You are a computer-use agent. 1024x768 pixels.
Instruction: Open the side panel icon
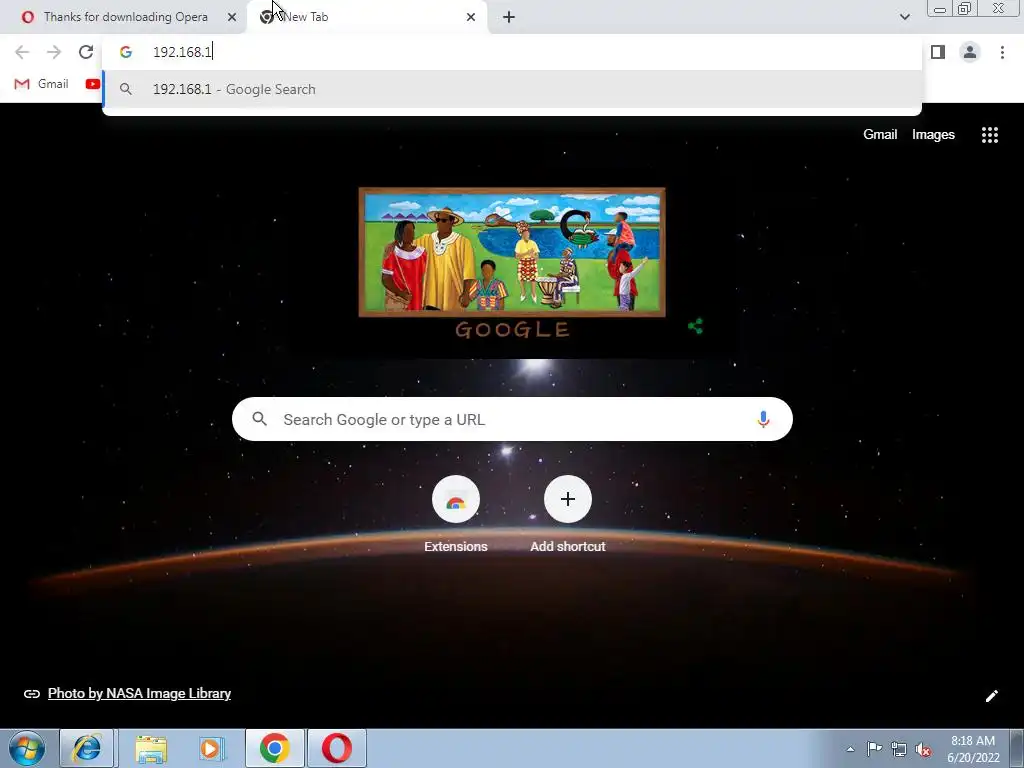coord(938,52)
